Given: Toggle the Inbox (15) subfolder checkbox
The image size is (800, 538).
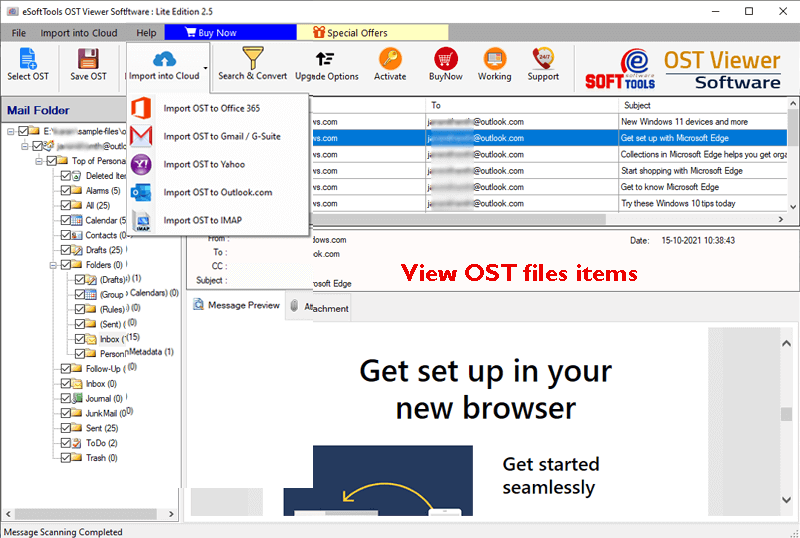Looking at the screenshot, I should click(80, 339).
